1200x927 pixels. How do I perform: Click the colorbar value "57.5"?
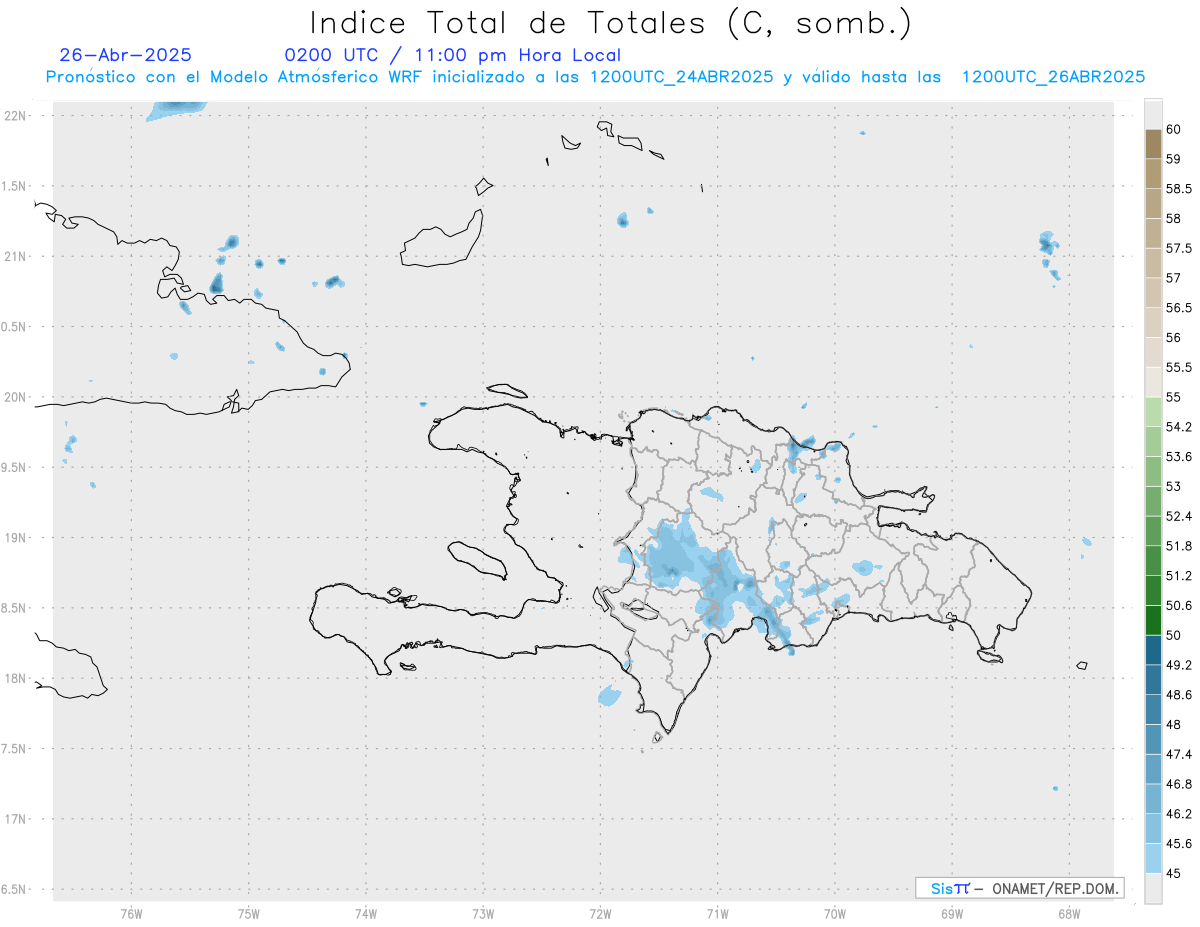[x=1179, y=248]
